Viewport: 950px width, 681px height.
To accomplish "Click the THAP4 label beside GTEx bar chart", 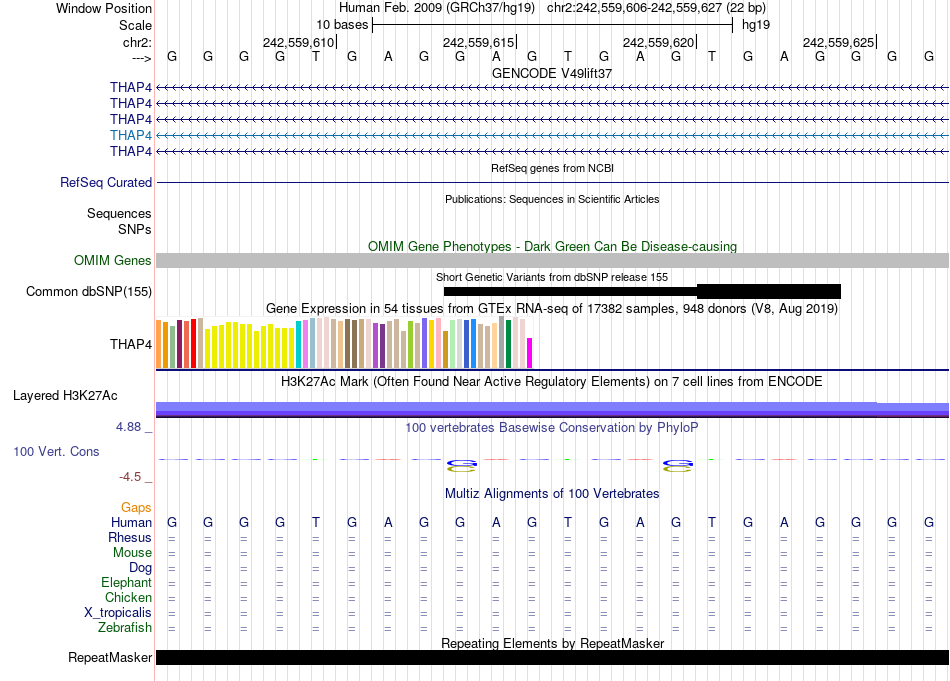I will (131, 345).
